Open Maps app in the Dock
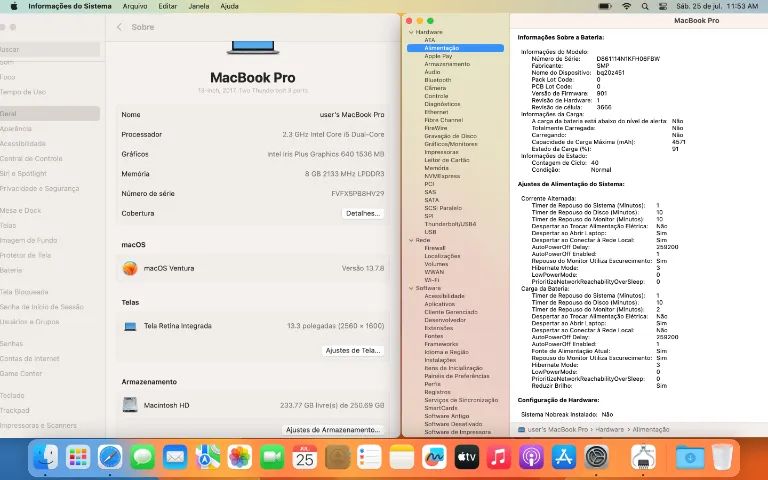The width and height of the screenshot is (768, 480). [x=208, y=457]
